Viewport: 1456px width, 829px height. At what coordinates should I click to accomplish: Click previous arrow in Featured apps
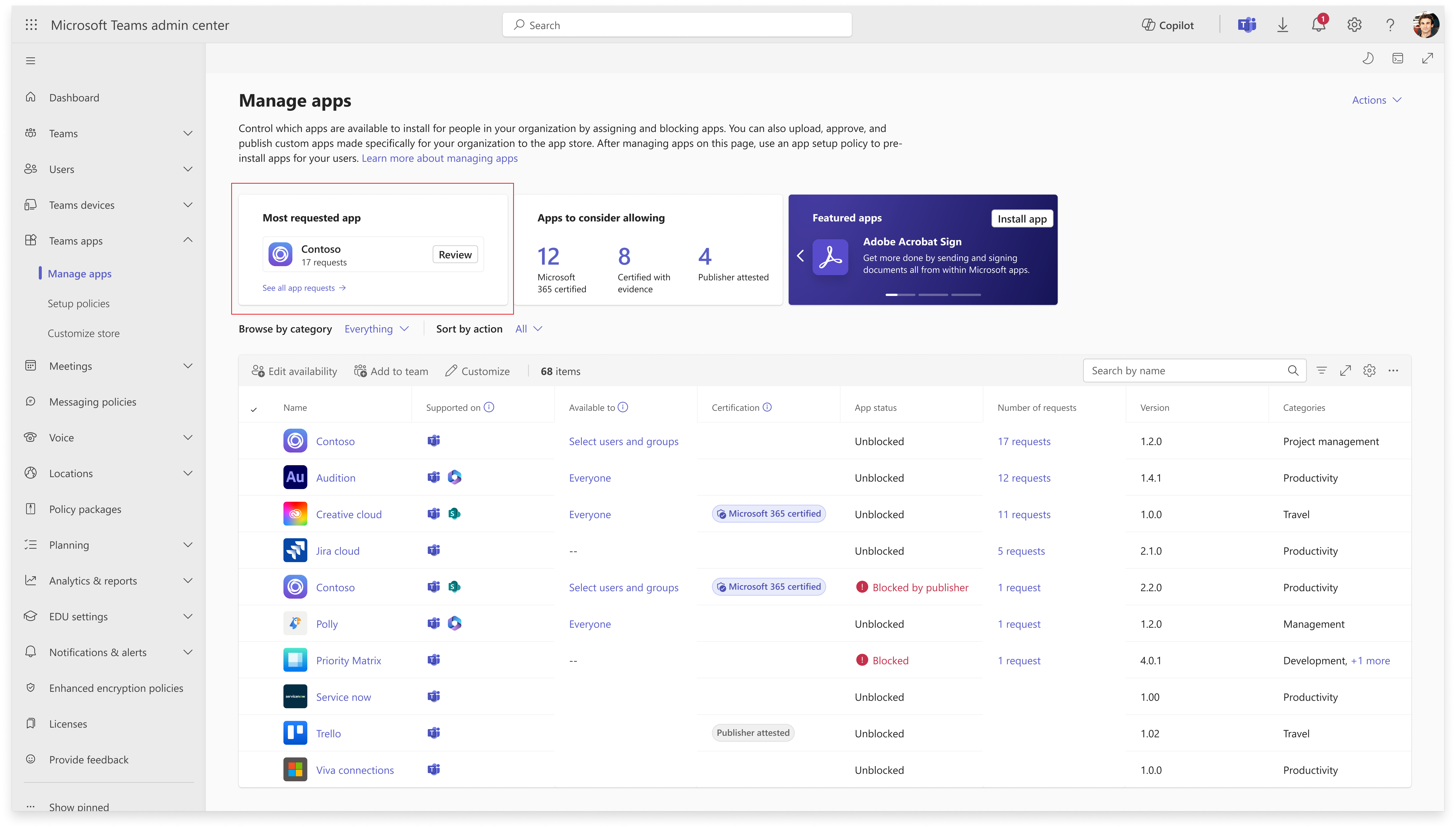(x=800, y=256)
